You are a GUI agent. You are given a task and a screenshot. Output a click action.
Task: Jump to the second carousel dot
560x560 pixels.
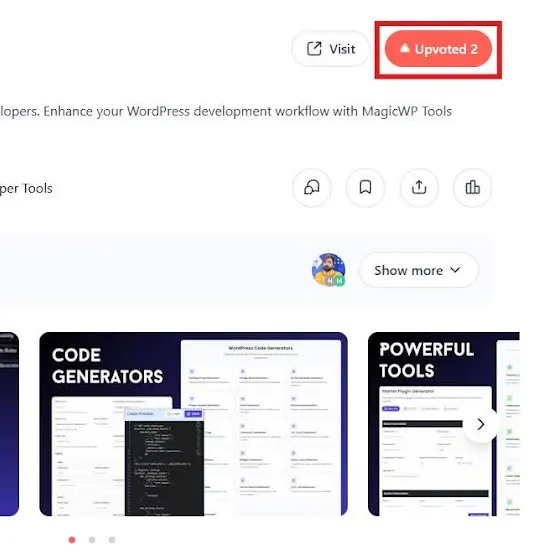92,540
